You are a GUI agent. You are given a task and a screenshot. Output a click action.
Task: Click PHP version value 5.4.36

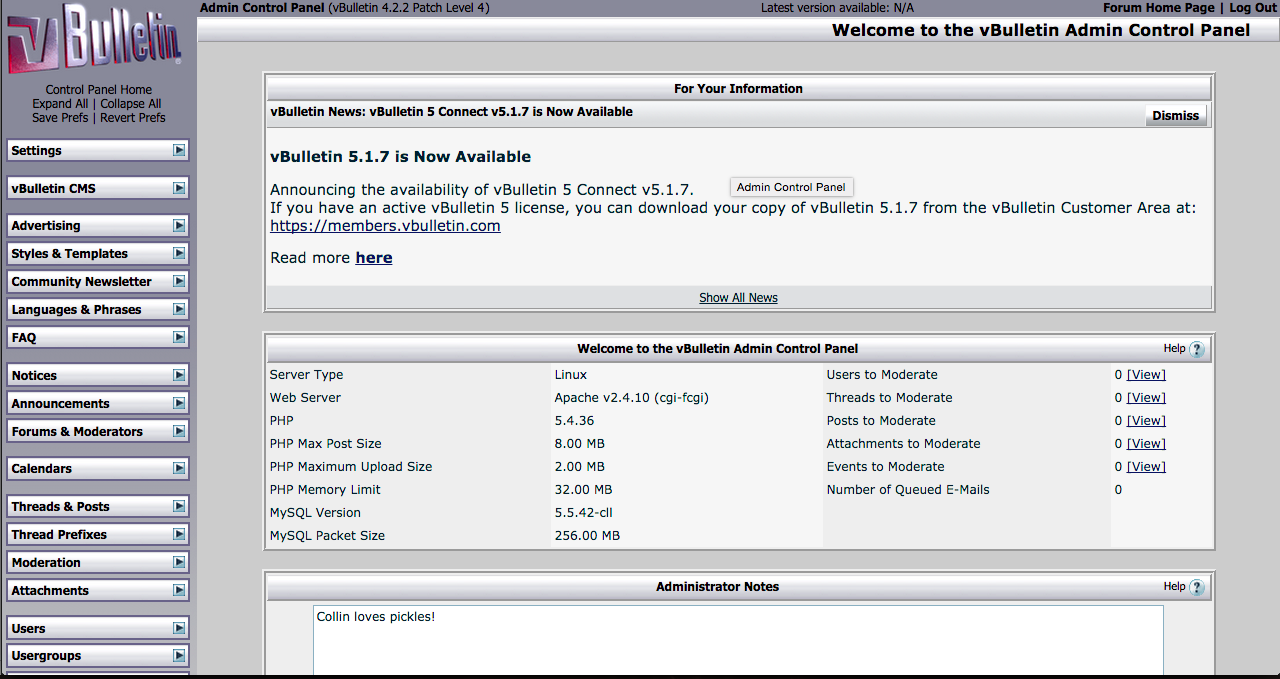click(x=574, y=421)
